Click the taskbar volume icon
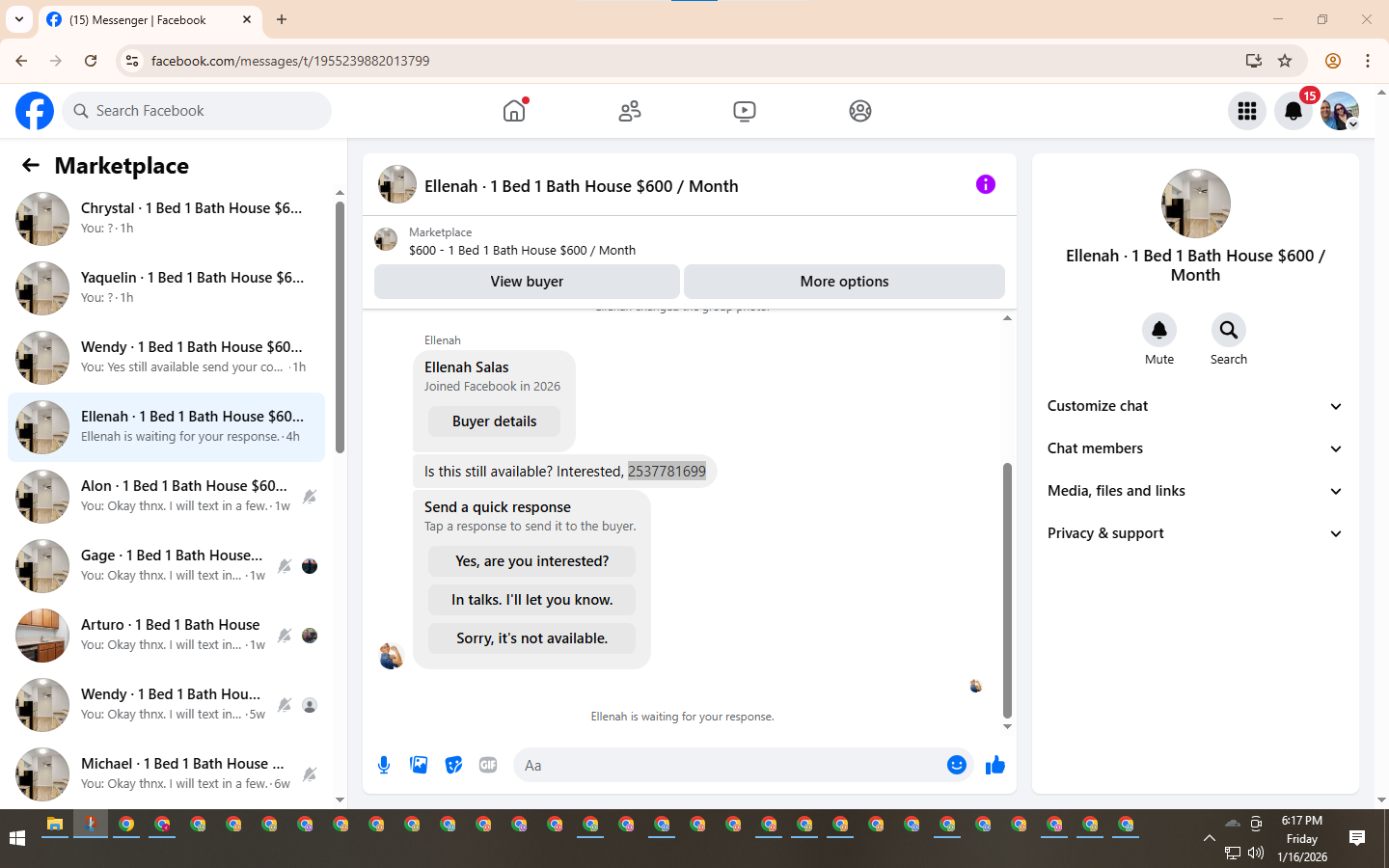 [x=1255, y=853]
